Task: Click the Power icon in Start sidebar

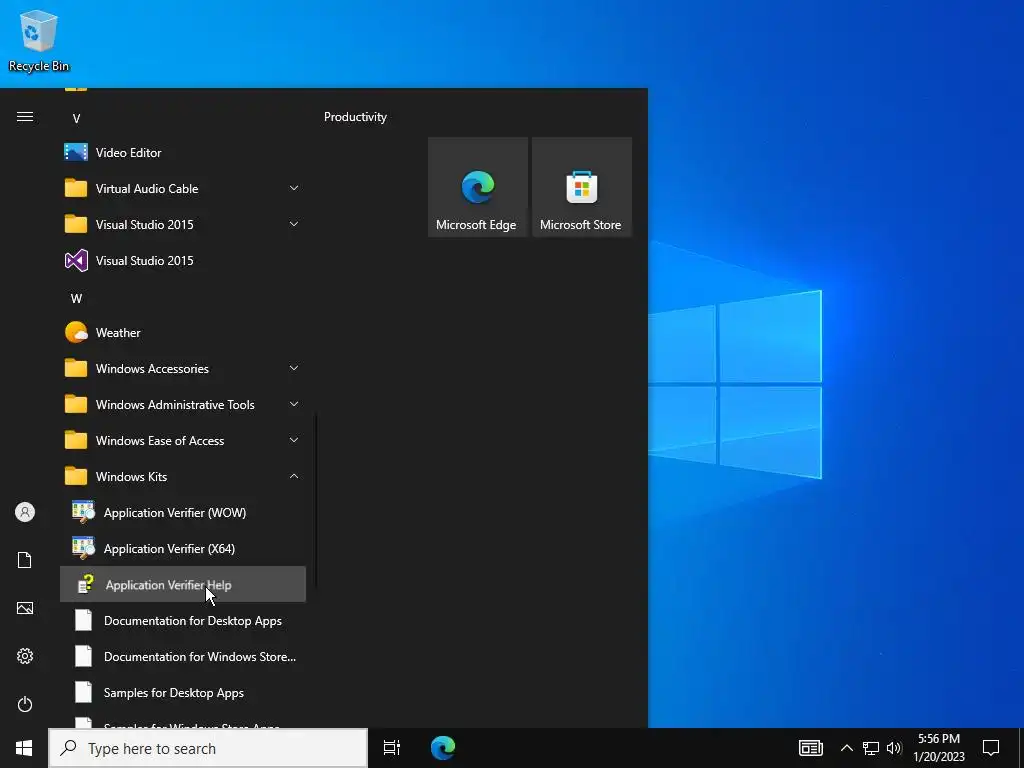Action: tap(25, 704)
